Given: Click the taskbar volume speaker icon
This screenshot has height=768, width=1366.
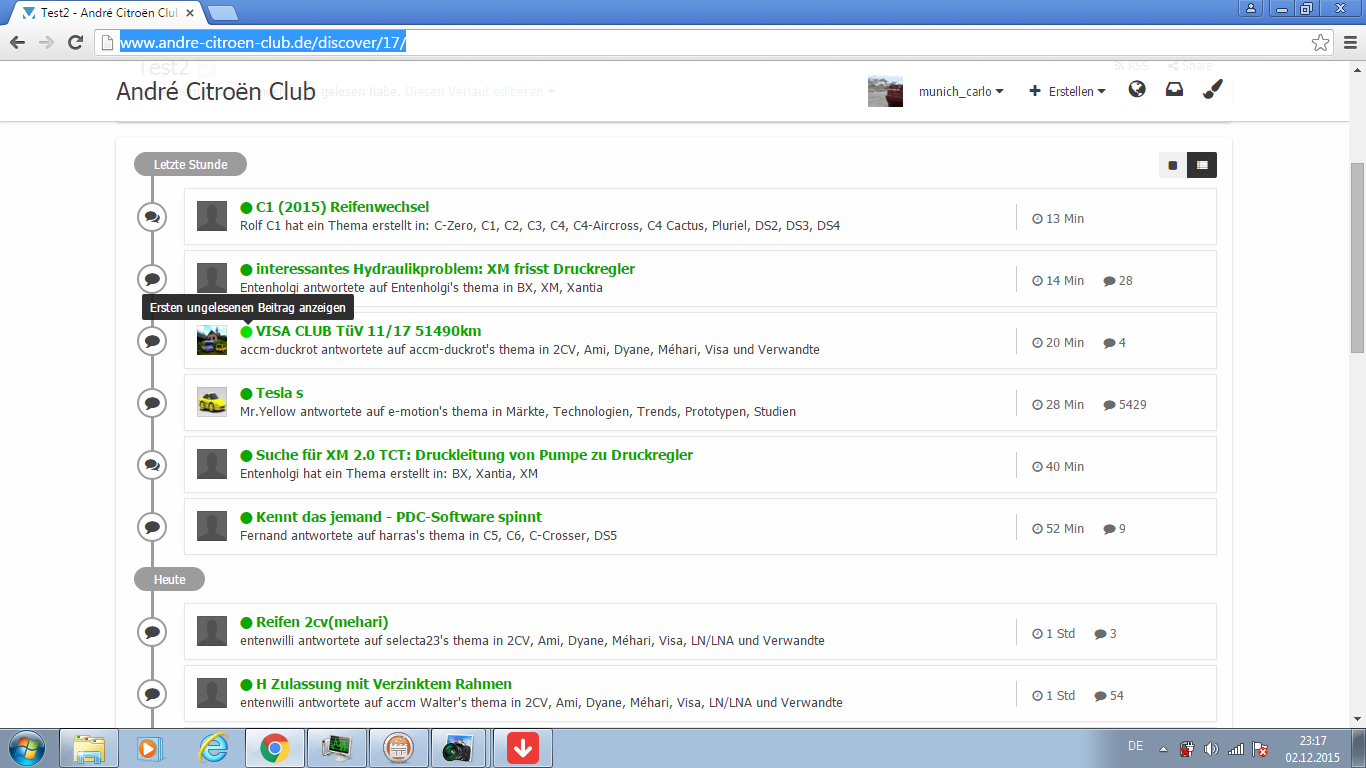Looking at the screenshot, I should [x=1211, y=749].
